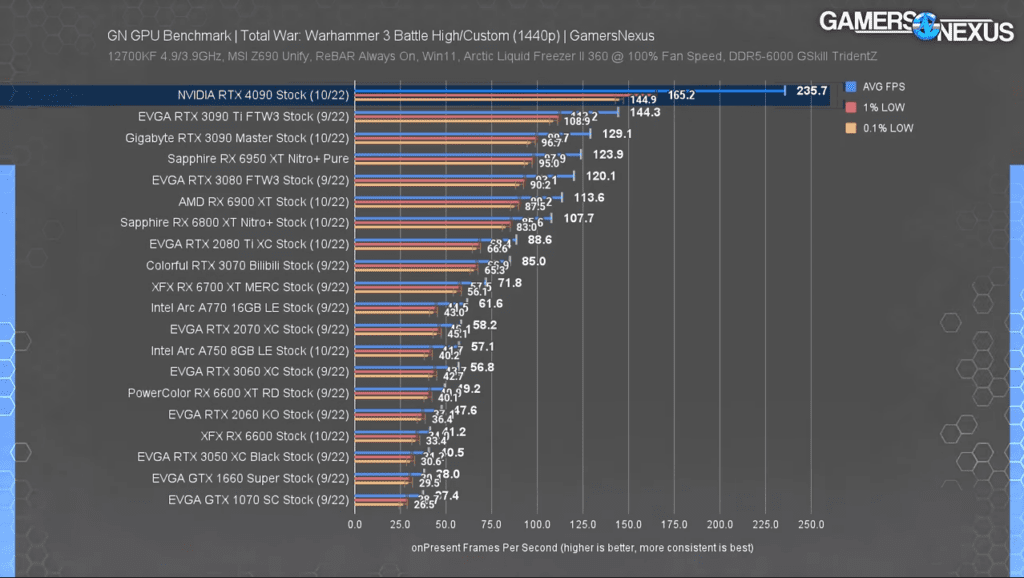
Task: Click the "onPresent Frames Per Second" axis title
Action: coord(583,548)
